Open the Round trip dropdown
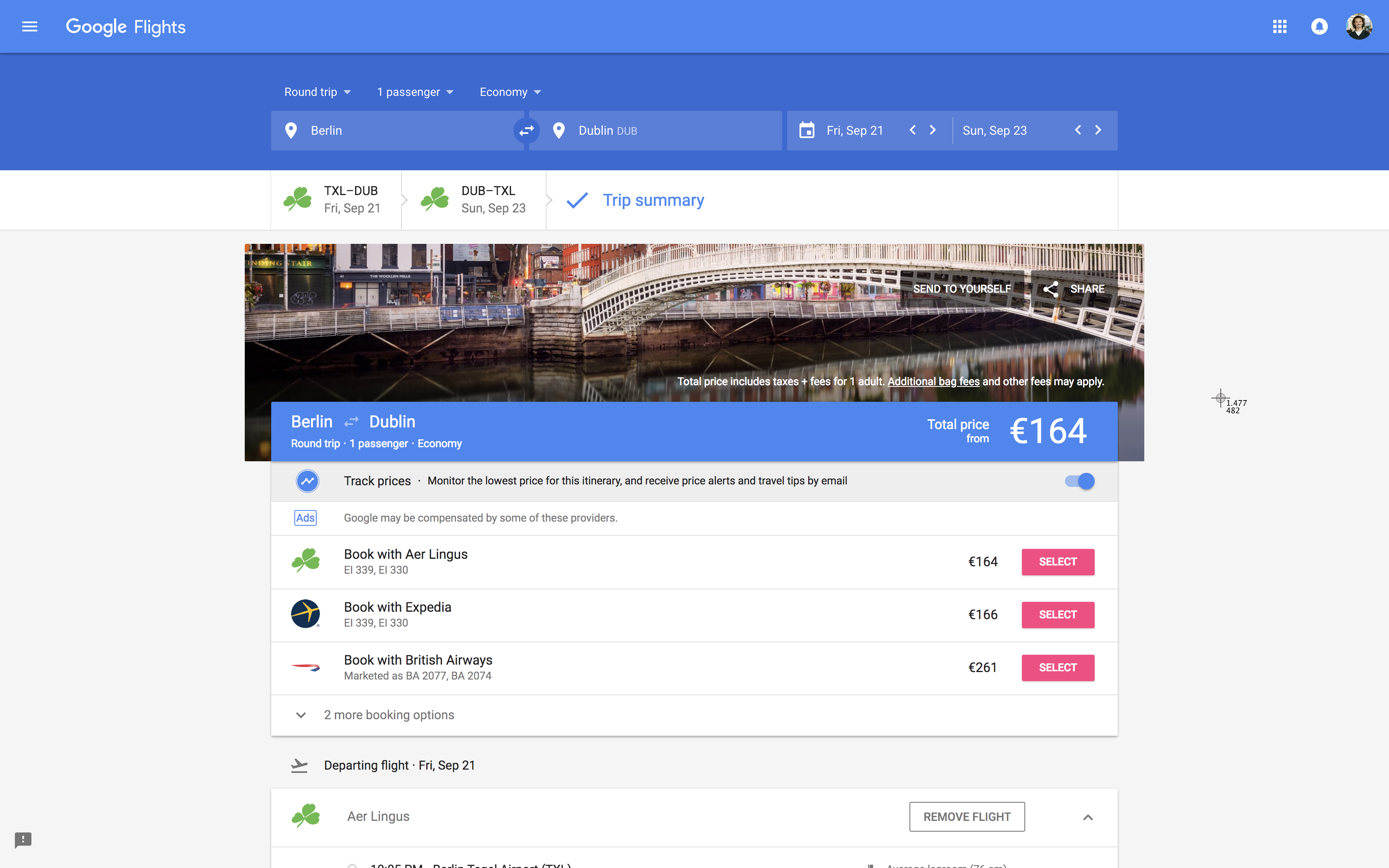The height and width of the screenshot is (868, 1389). pyautogui.click(x=317, y=92)
